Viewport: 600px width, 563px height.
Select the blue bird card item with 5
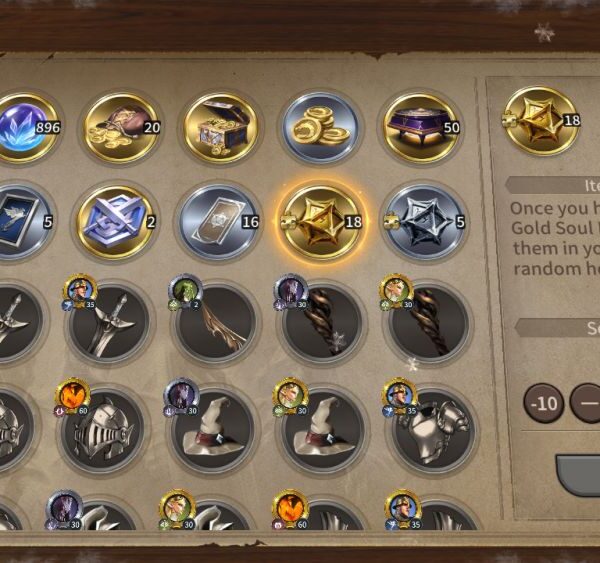[x=23, y=222]
